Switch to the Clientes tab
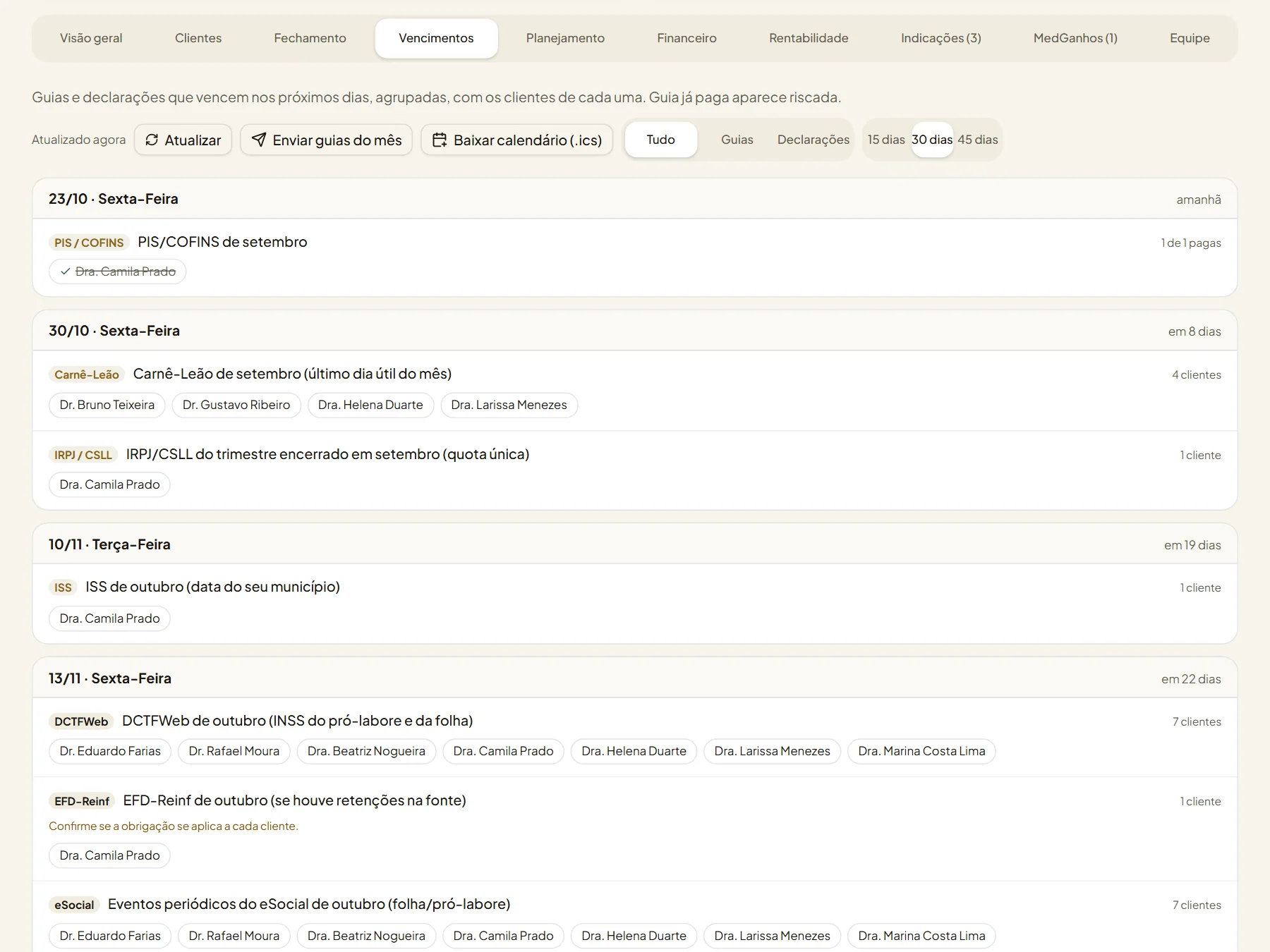1270x952 pixels. coord(198,38)
